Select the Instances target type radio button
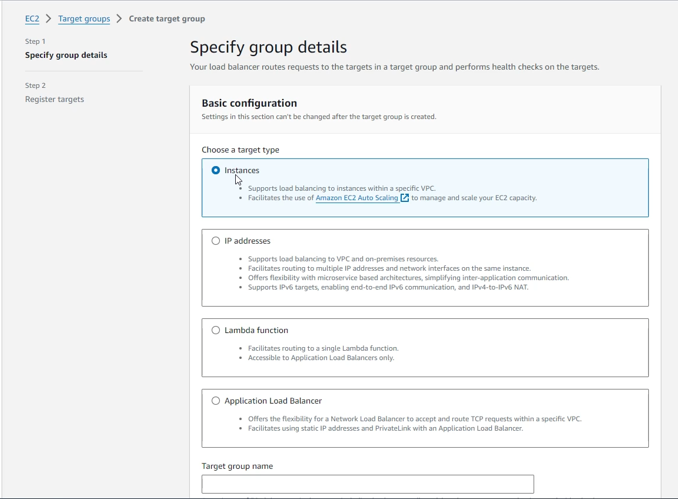This screenshot has width=678, height=499. [216, 171]
